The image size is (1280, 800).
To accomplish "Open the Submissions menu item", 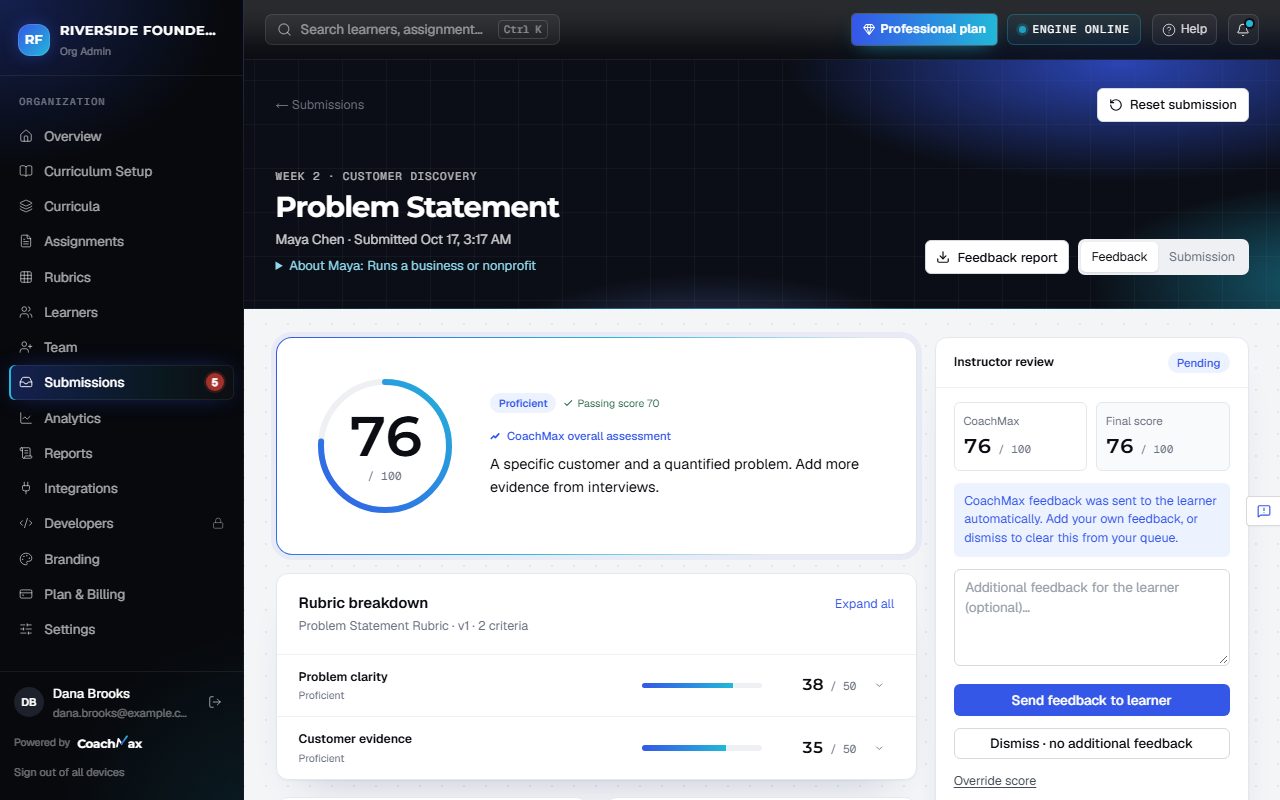I will click(121, 382).
